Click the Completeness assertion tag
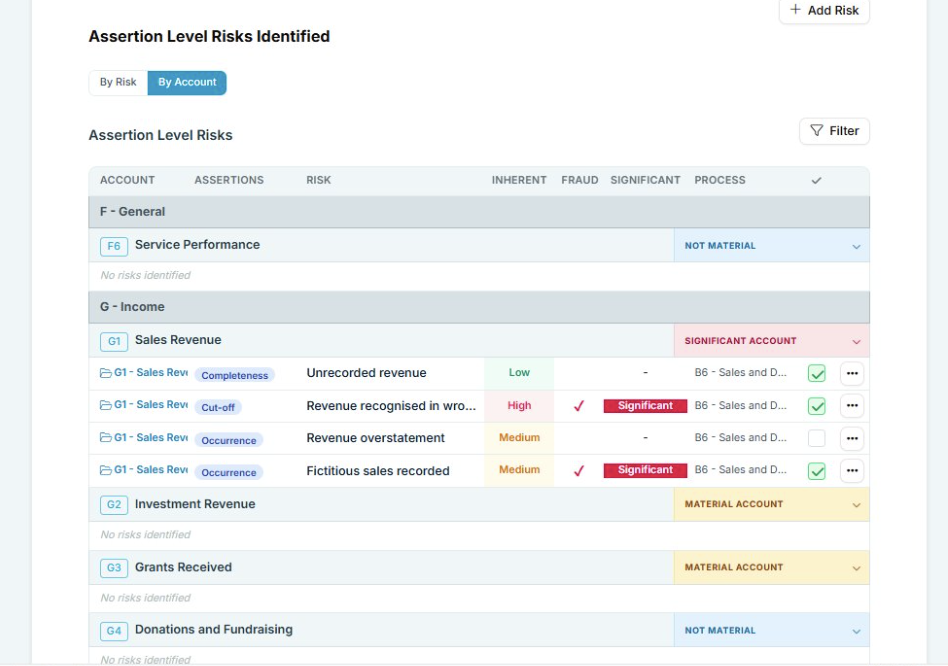 (x=235, y=375)
